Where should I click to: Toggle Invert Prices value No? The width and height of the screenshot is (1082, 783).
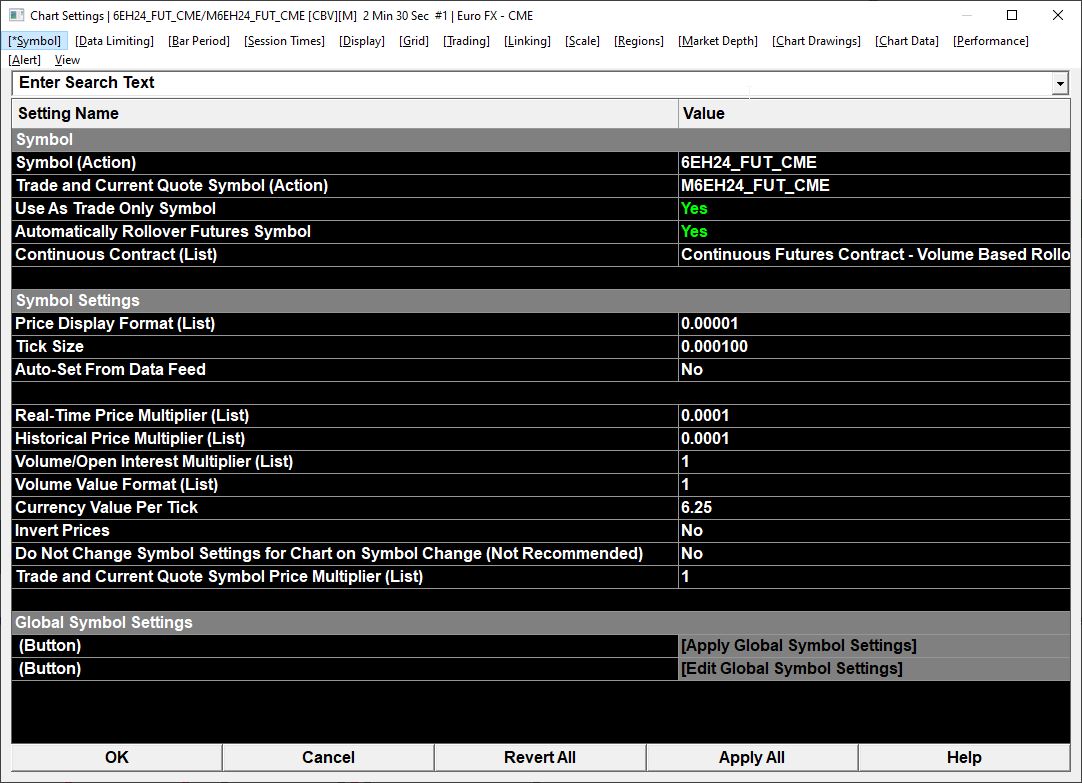coord(692,531)
